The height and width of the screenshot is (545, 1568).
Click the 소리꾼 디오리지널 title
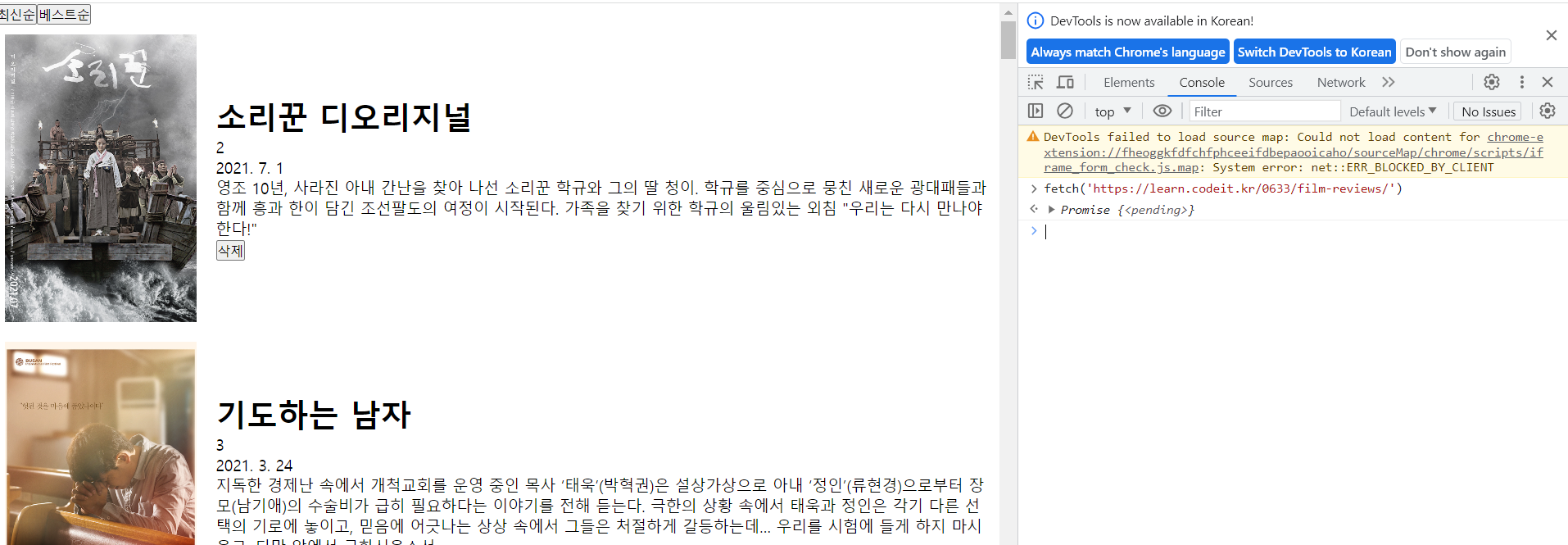click(343, 117)
